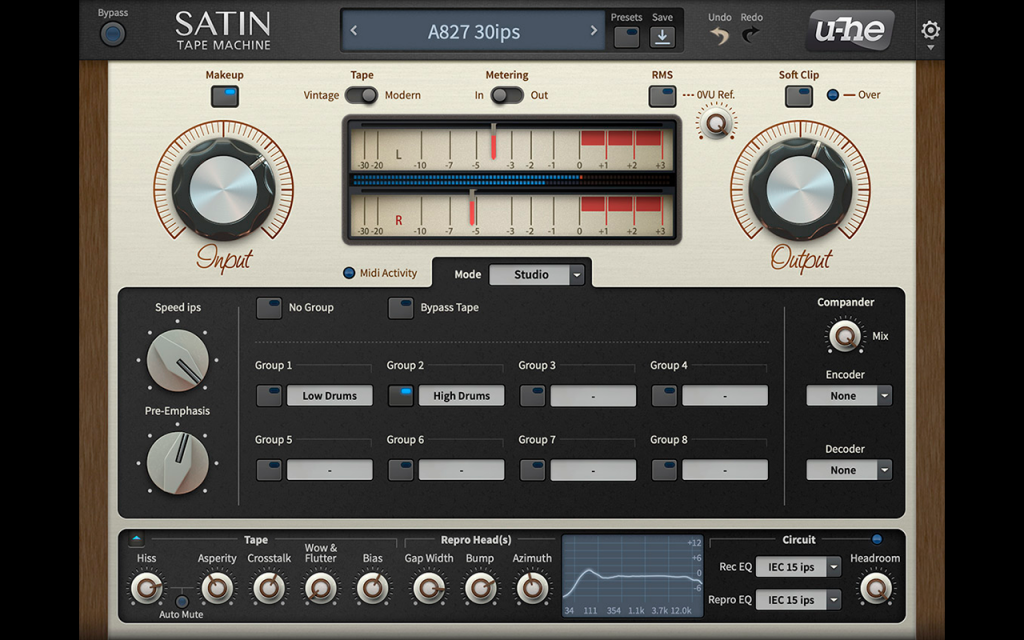The image size is (1024, 640).
Task: Open the Compander Decoder dropdown
Action: pos(849,470)
